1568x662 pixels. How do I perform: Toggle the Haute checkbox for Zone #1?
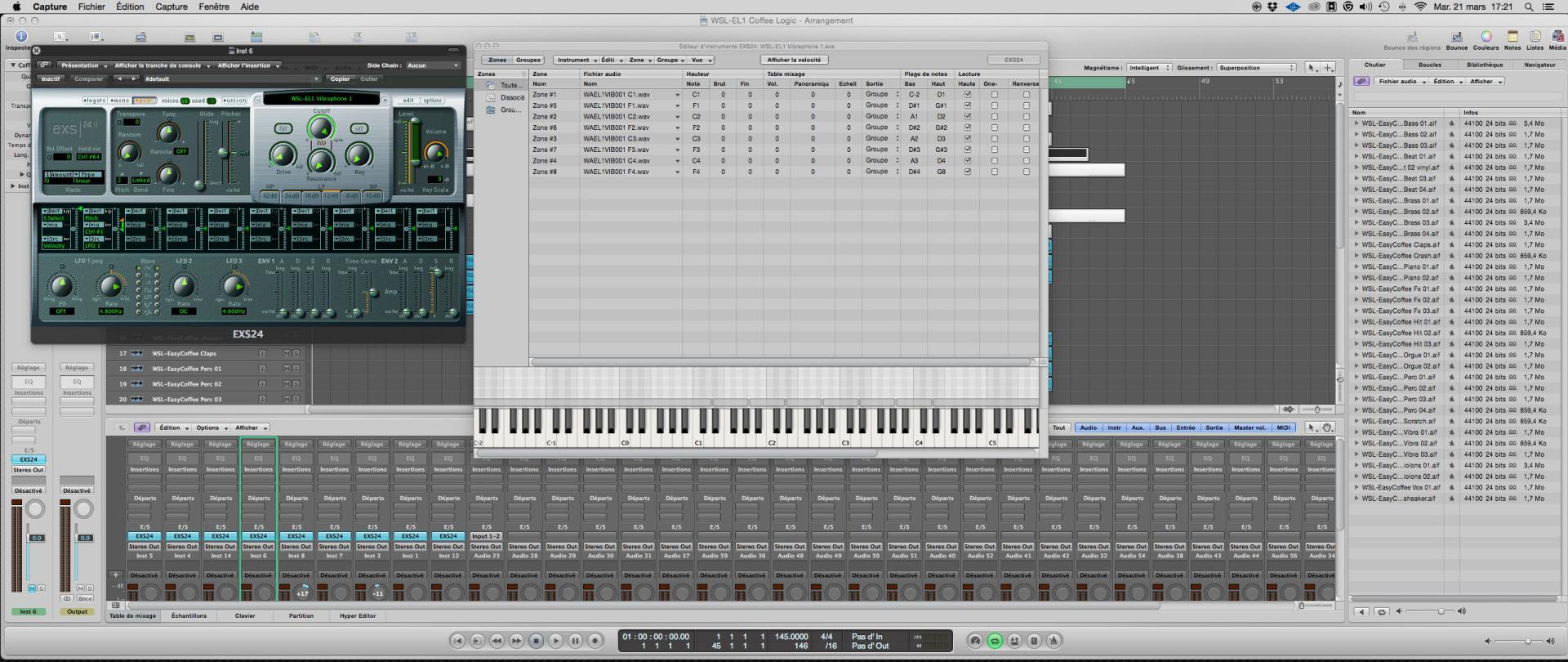click(968, 95)
